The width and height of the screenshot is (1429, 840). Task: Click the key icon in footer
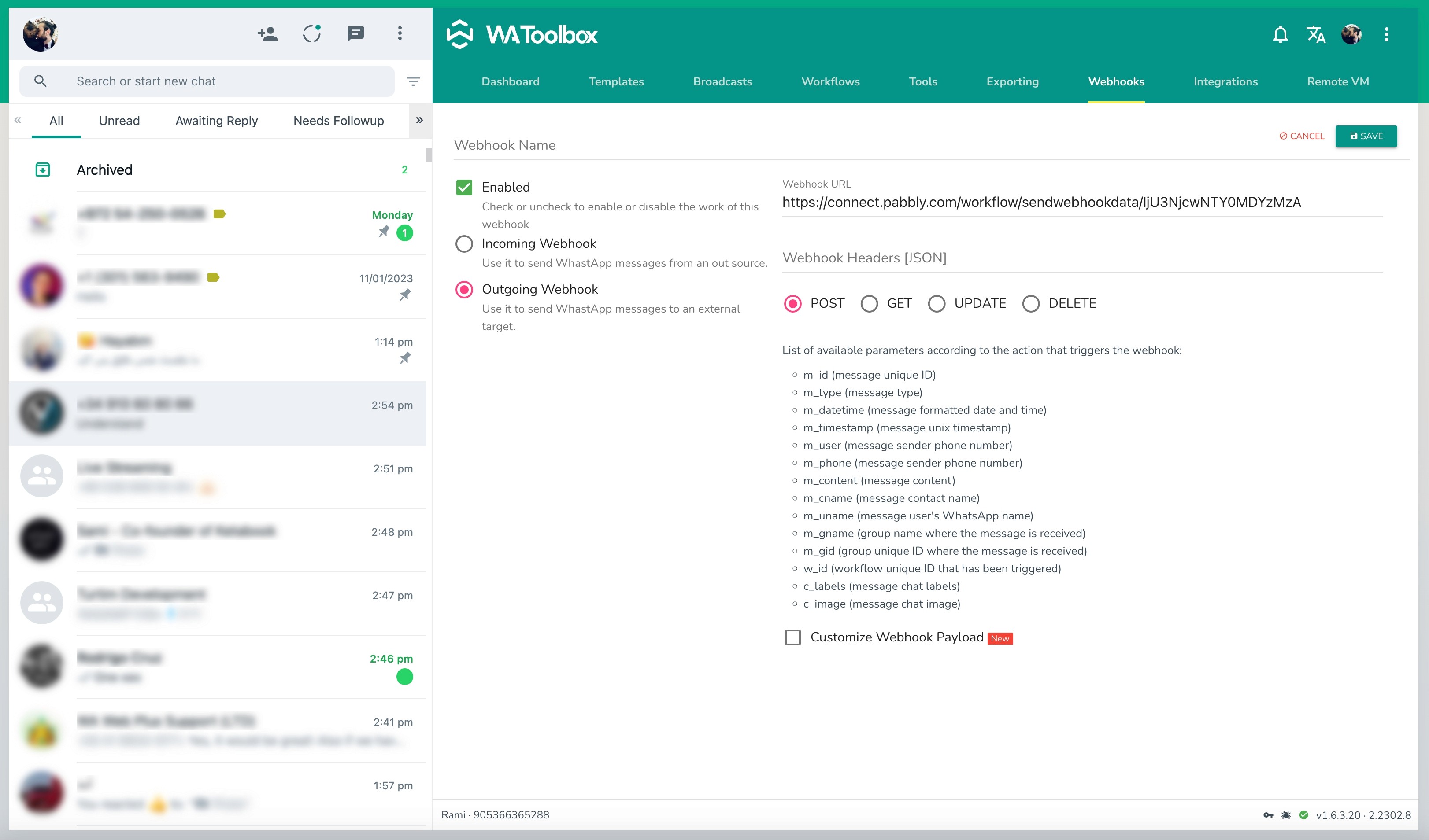coord(1269,815)
